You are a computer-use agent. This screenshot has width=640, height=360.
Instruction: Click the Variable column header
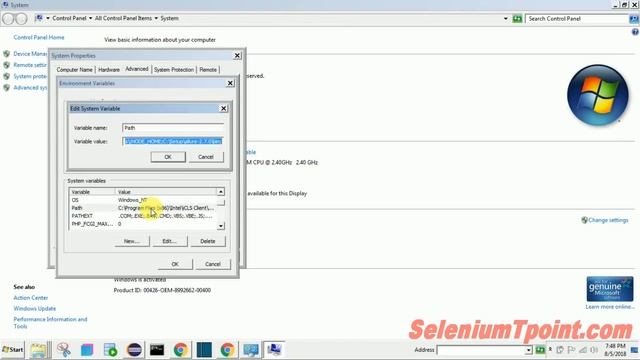pos(93,192)
